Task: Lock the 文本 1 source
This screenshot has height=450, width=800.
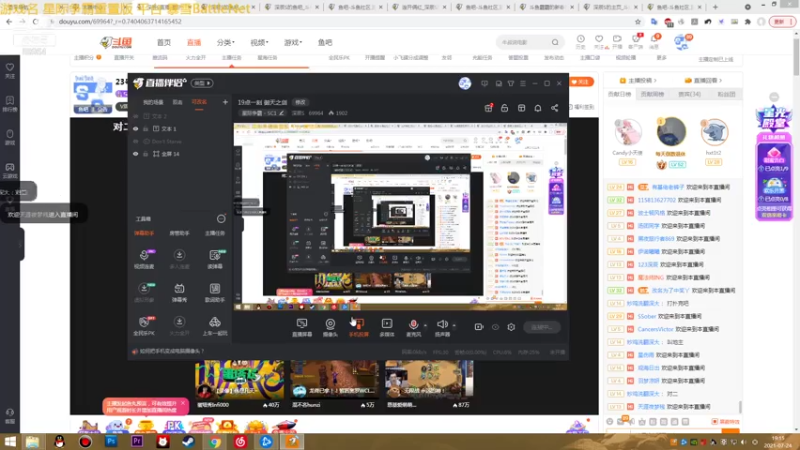Action: [146, 129]
